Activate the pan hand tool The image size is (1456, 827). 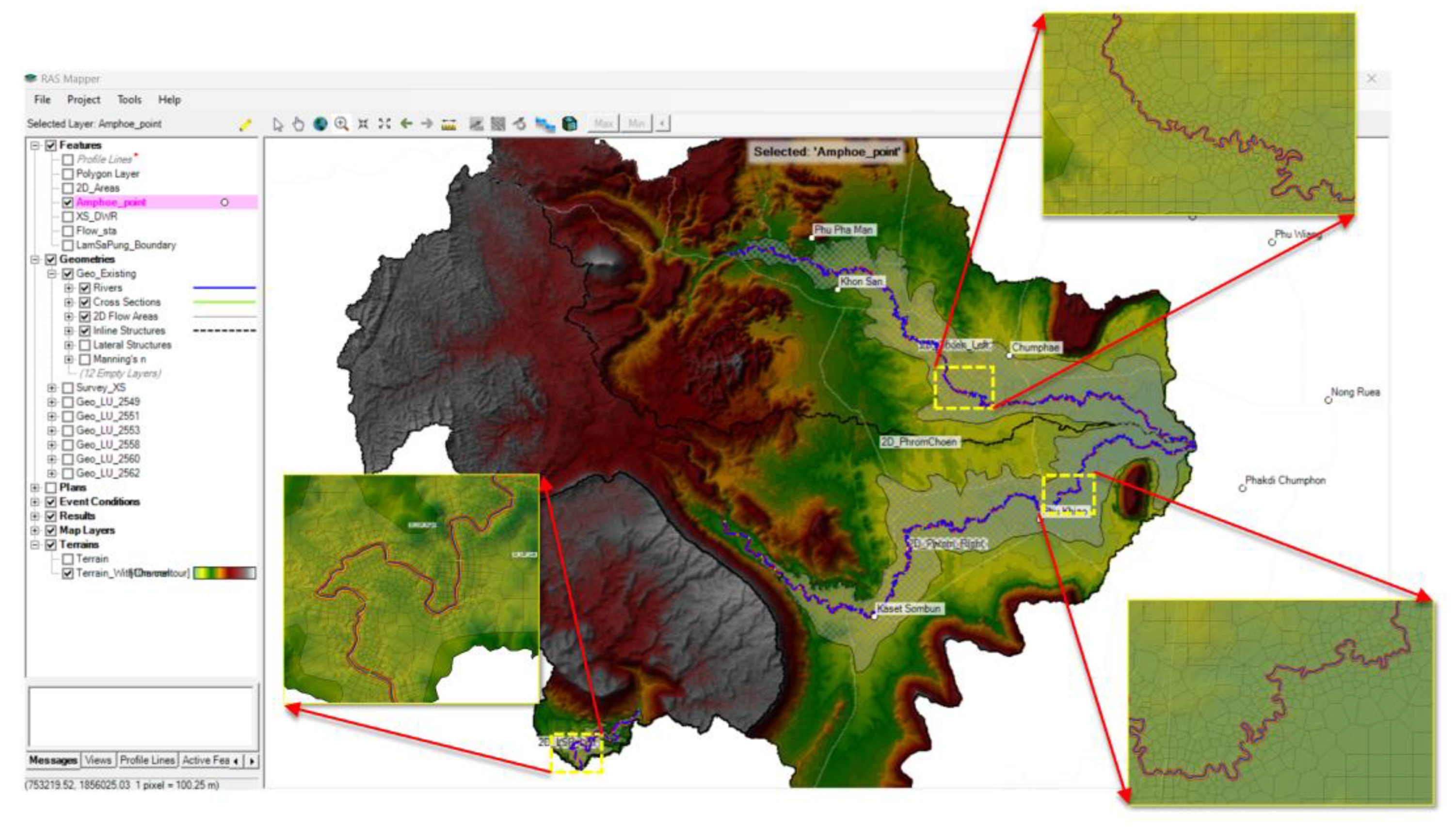click(298, 124)
